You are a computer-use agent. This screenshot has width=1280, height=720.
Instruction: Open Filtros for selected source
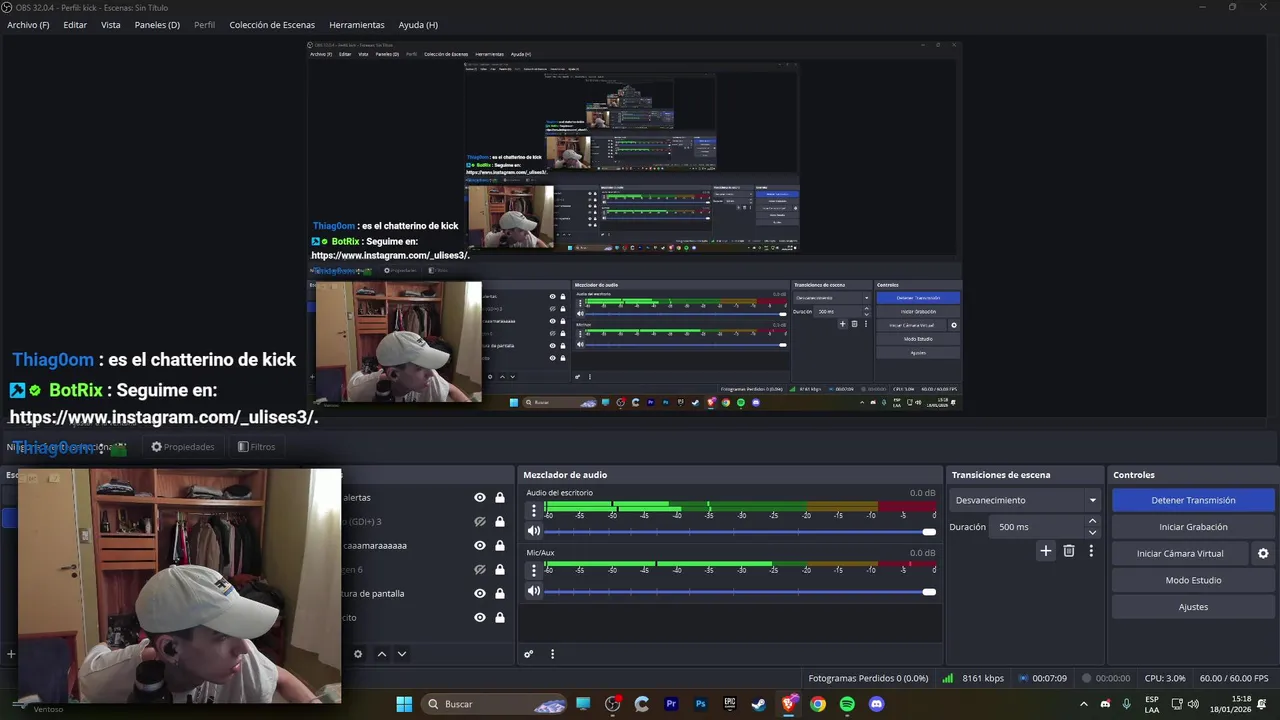pos(256,447)
